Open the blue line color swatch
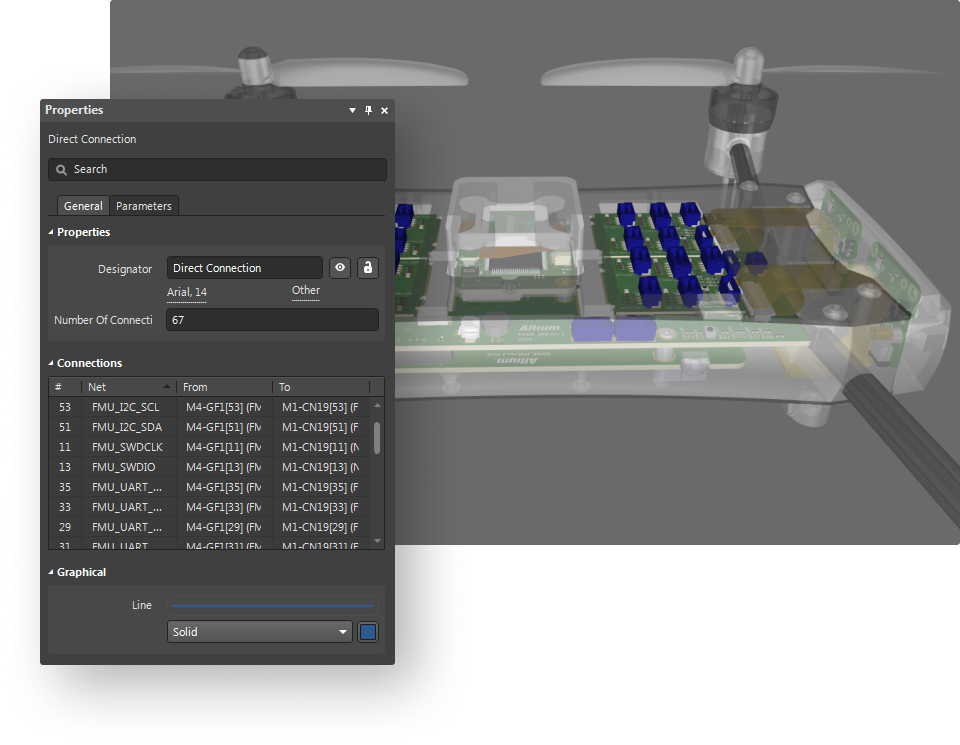Viewport: 960px width, 745px height. click(x=368, y=632)
